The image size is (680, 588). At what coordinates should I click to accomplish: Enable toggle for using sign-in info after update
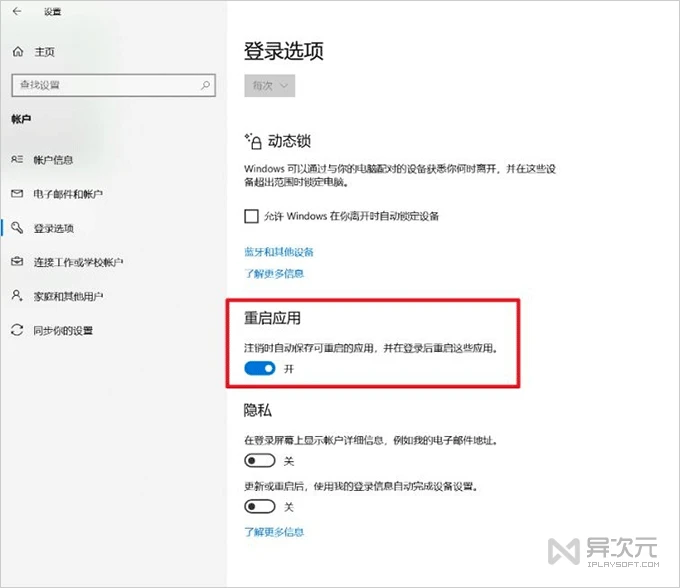tap(260, 507)
